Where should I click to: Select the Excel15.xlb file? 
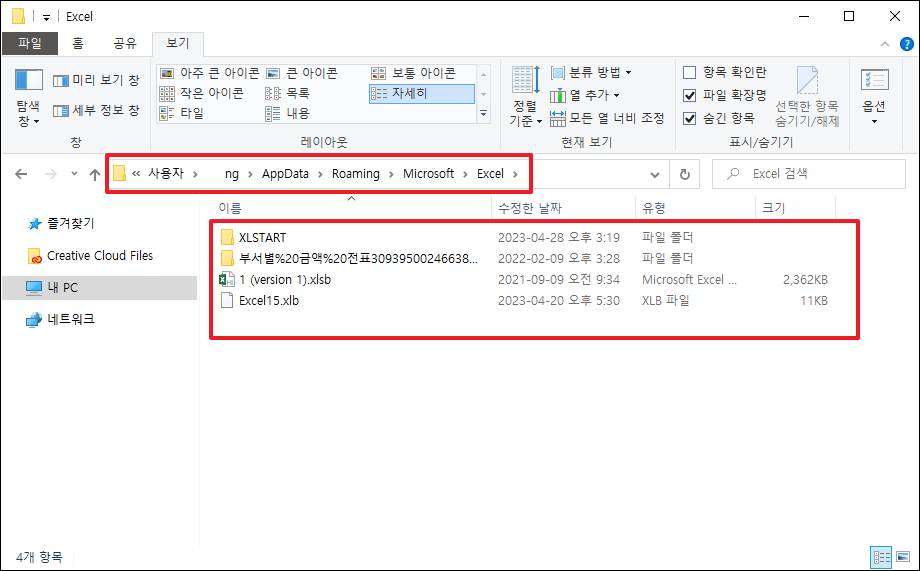[x=260, y=301]
